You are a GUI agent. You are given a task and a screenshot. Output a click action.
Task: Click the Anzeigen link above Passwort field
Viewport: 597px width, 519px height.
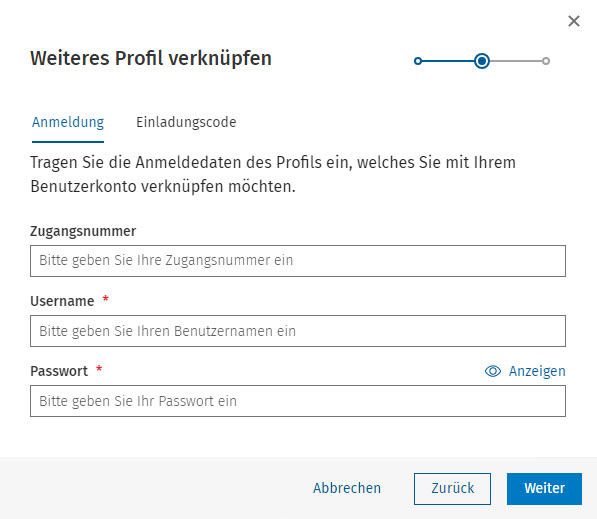click(537, 371)
